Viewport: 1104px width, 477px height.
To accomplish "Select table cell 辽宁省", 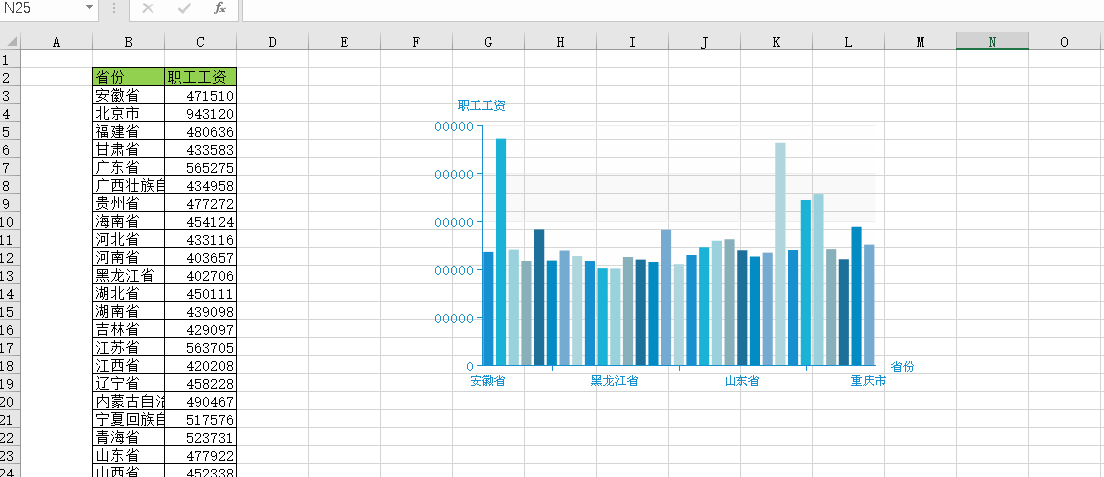I will [128, 383].
